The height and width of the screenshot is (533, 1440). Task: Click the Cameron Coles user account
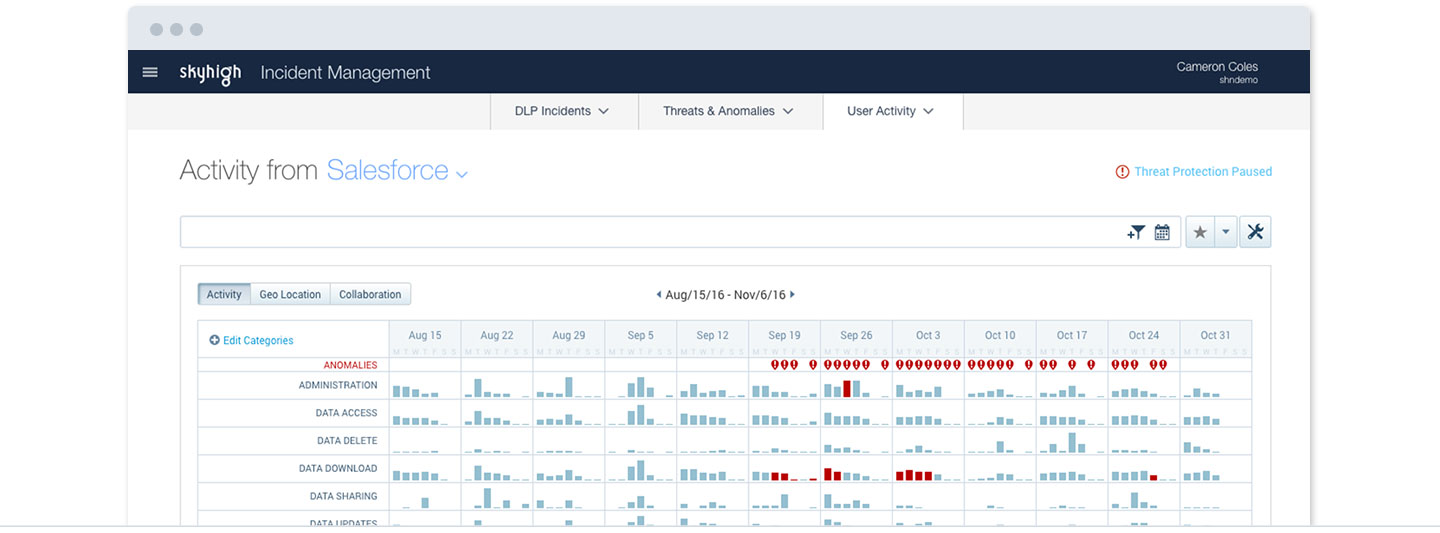(x=1217, y=72)
